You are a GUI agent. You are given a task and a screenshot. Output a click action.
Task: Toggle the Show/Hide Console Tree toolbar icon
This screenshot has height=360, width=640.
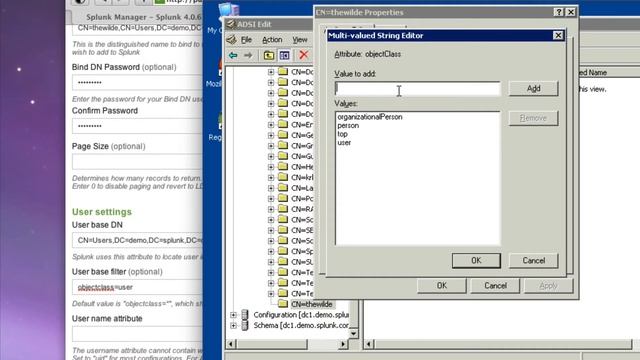coord(284,55)
